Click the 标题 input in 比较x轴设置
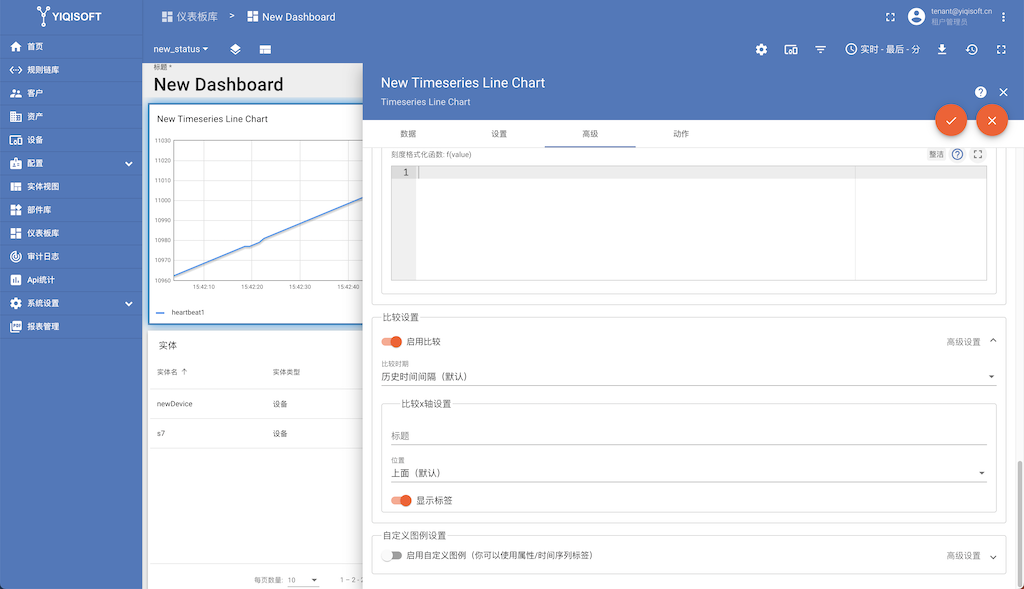 [x=688, y=436]
